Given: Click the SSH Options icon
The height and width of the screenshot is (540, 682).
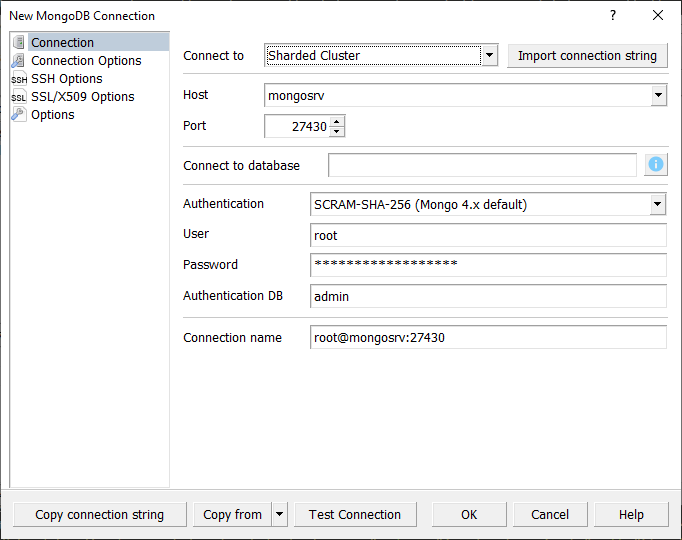Looking at the screenshot, I should pos(19,79).
